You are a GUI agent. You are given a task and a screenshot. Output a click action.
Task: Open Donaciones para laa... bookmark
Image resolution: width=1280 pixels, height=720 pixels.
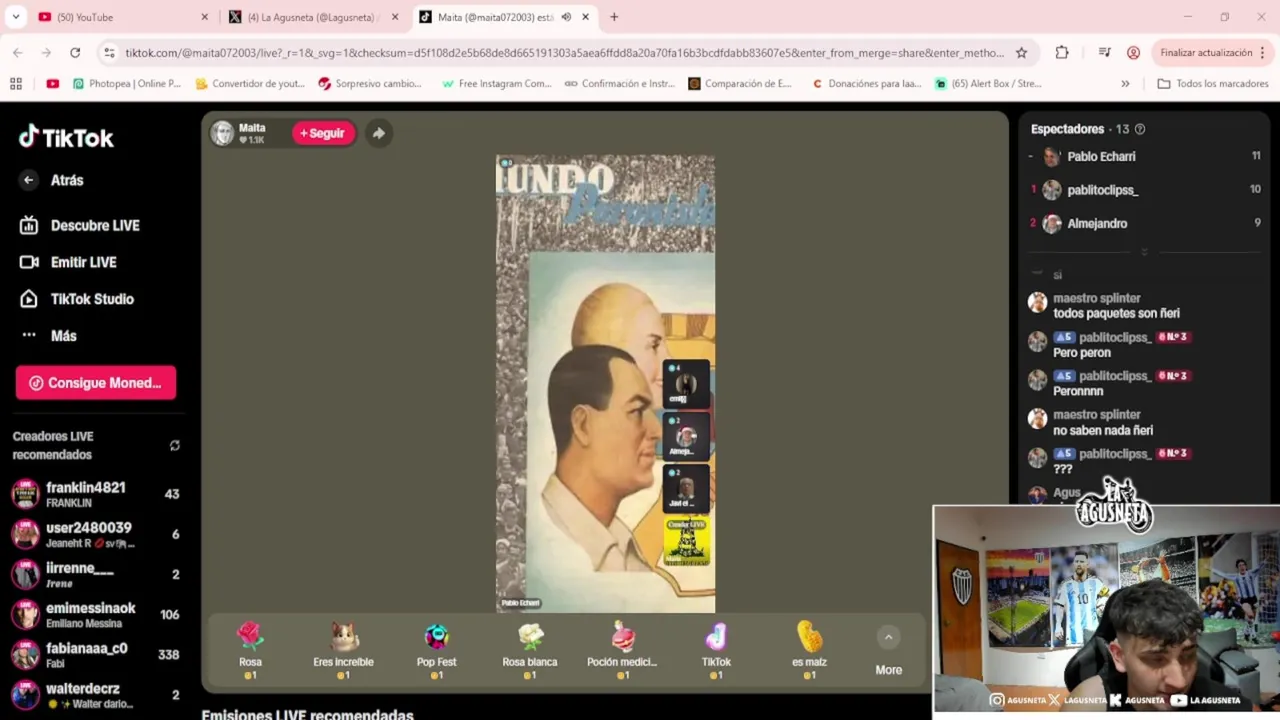click(x=867, y=84)
